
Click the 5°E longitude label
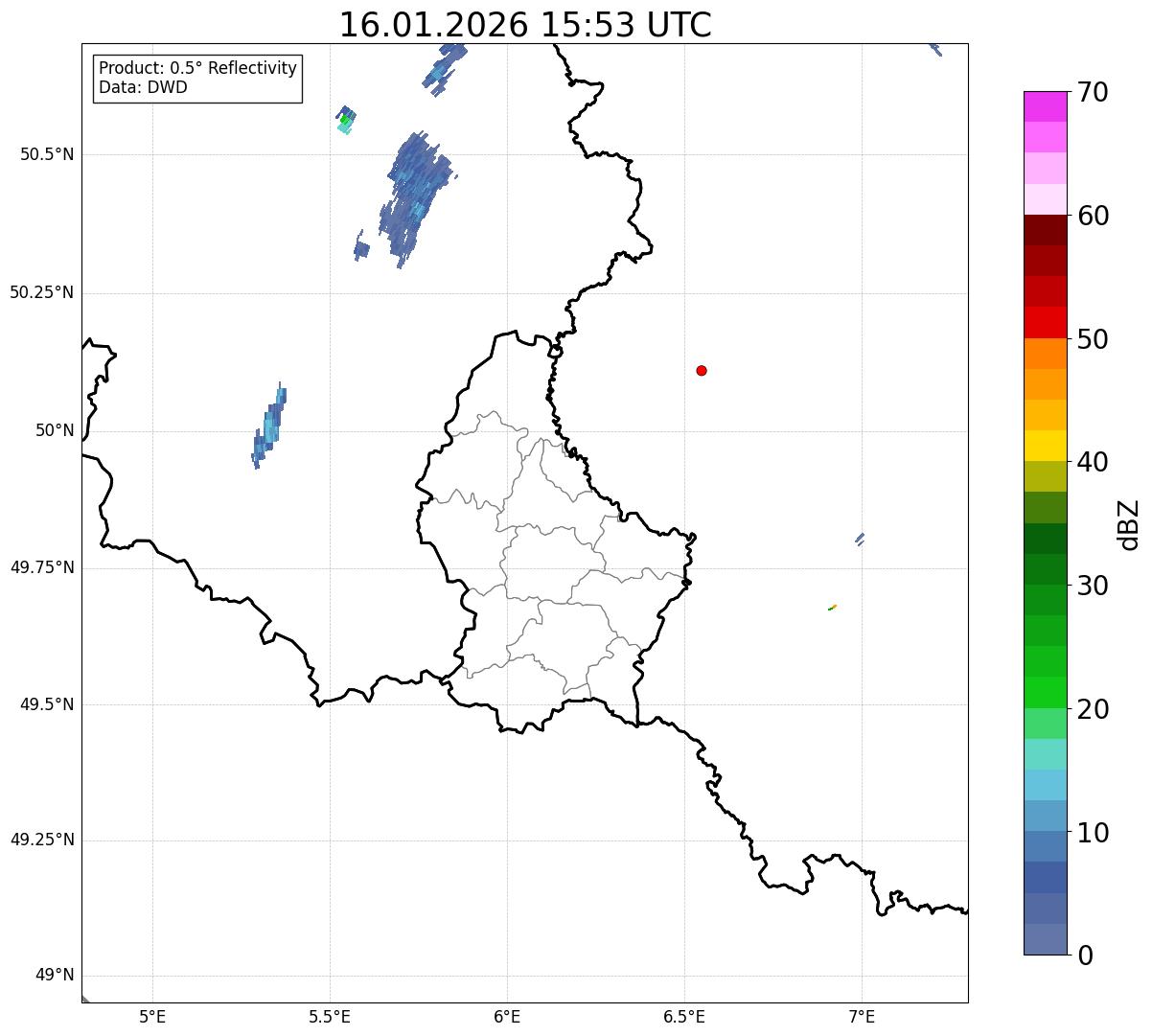coord(152,1016)
